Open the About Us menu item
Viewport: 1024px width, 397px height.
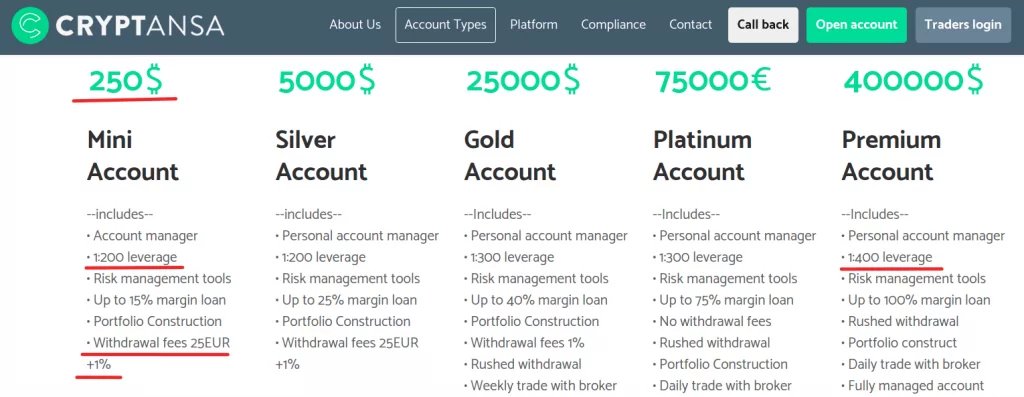pos(355,25)
